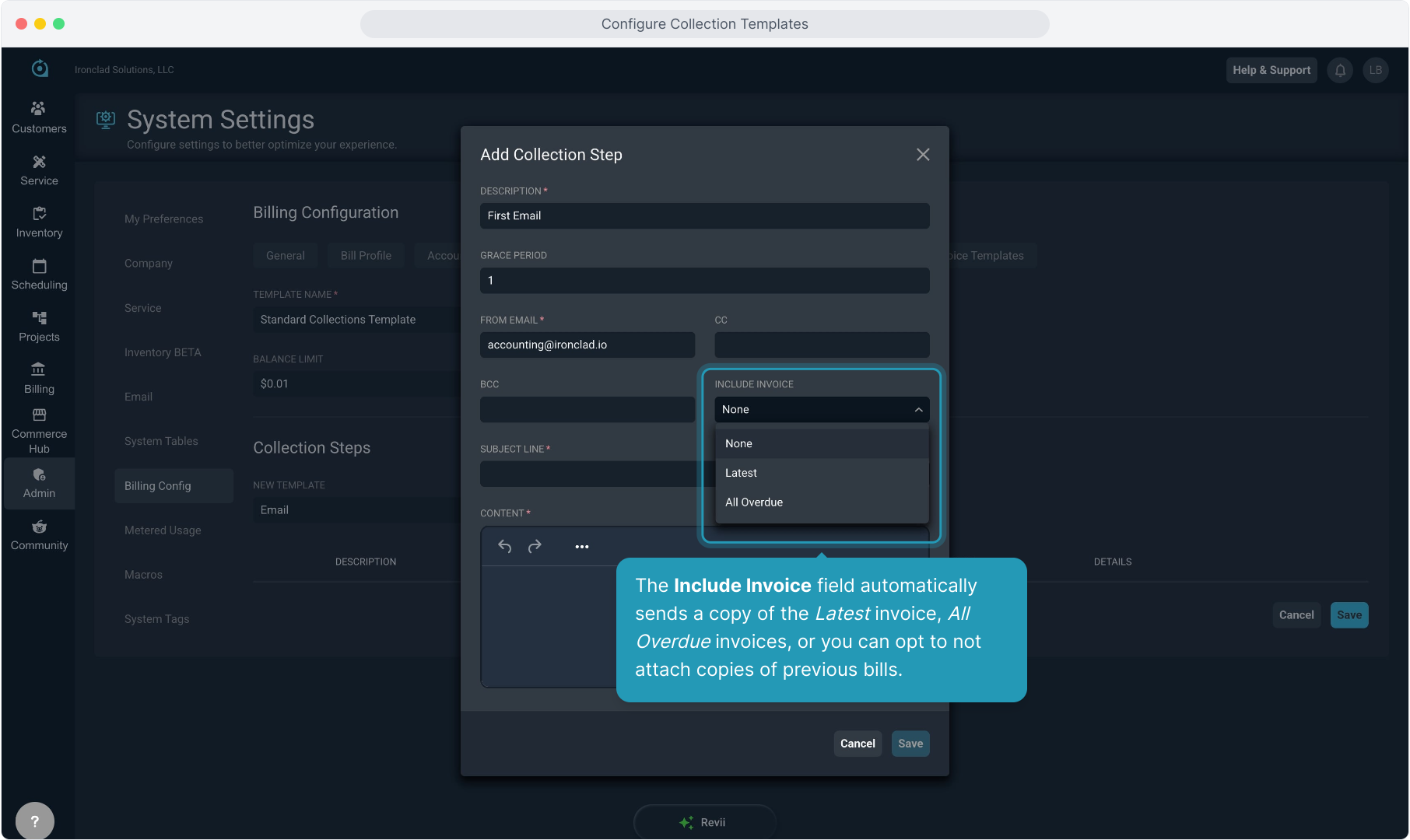Go to Scheduling calendar icon
This screenshot has height=840, width=1410.
tap(39, 266)
